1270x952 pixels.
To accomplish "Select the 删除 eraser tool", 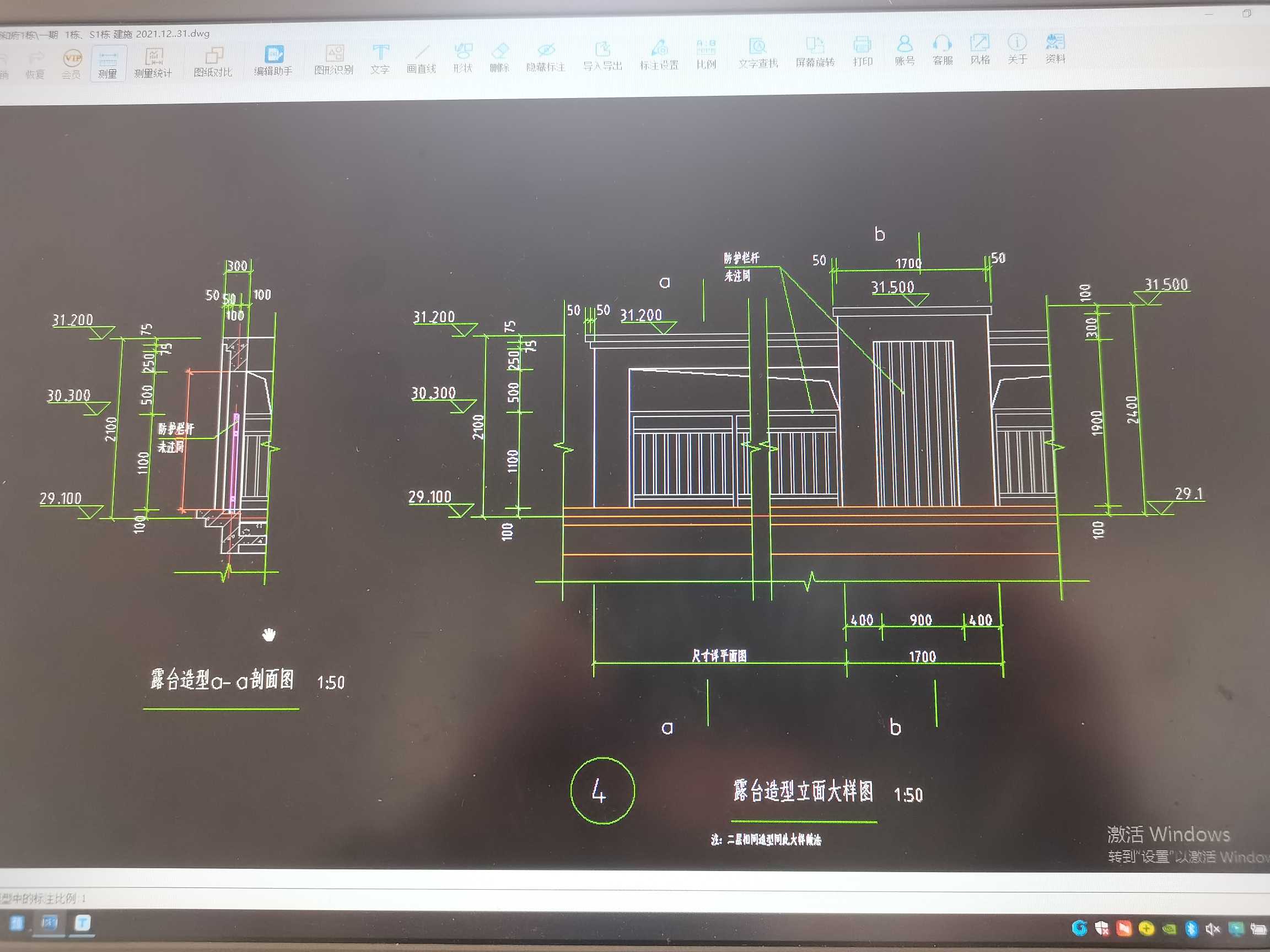I will click(x=499, y=57).
